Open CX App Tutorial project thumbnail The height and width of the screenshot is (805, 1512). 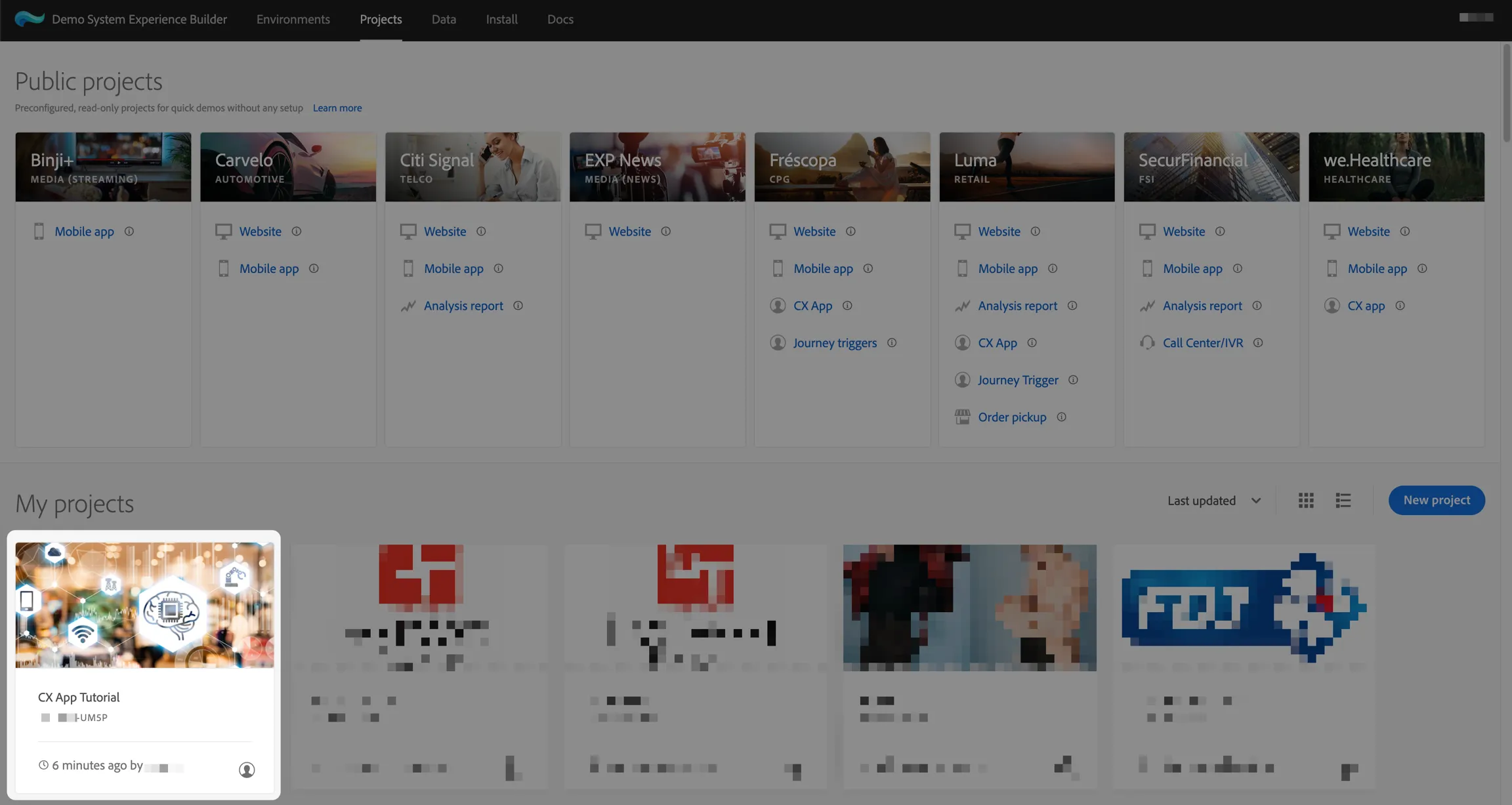click(x=144, y=605)
